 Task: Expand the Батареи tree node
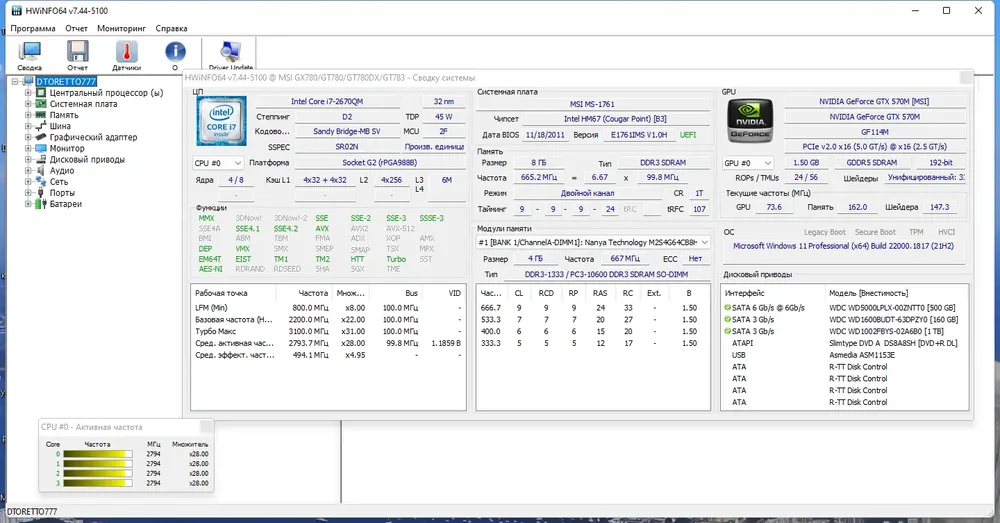pos(28,203)
